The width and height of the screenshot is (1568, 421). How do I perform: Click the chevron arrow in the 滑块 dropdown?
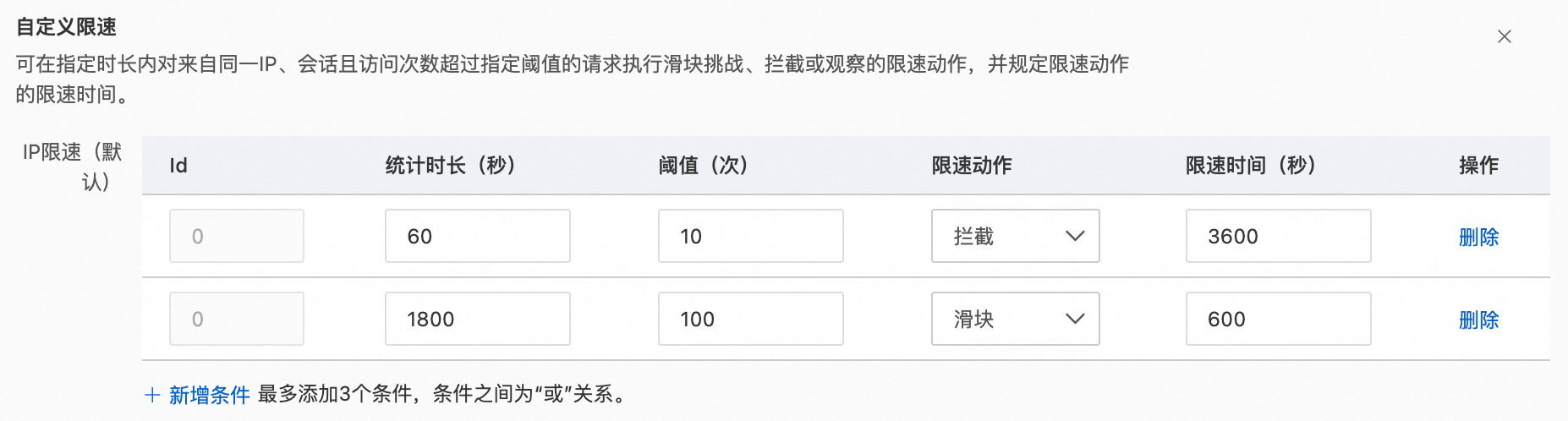1074,319
